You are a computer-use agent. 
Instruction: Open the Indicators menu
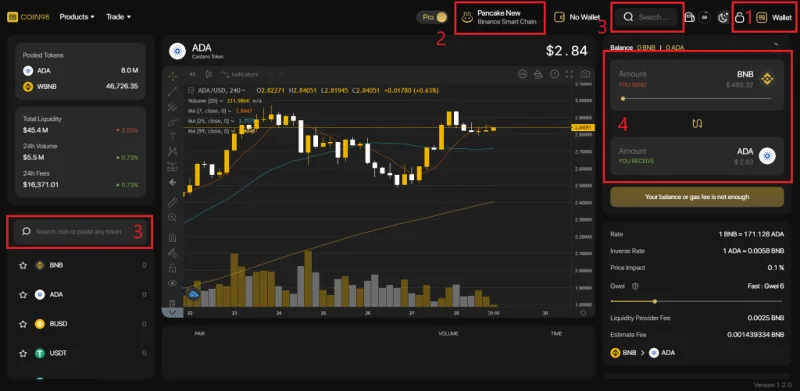[x=240, y=75]
